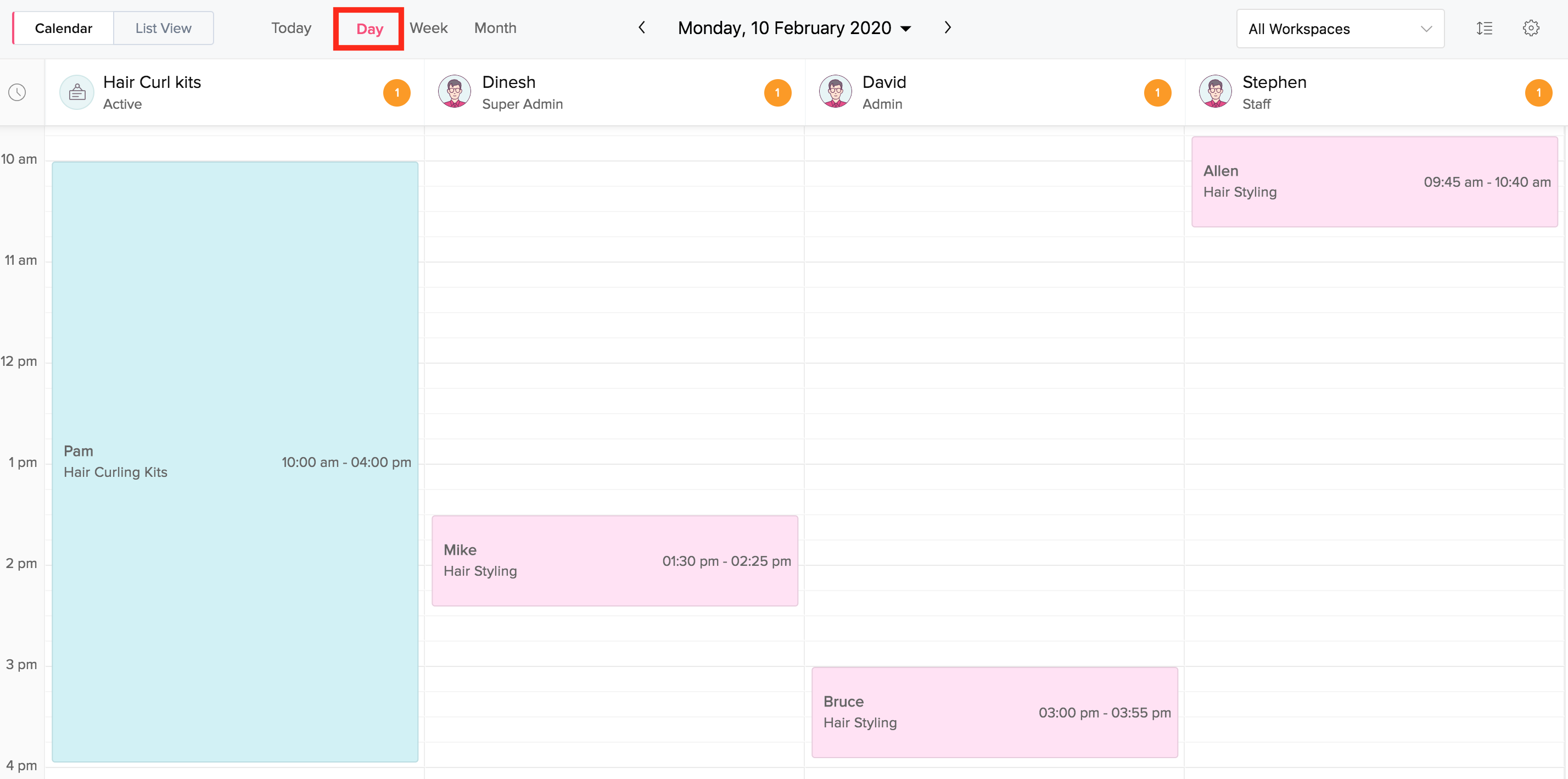Click Dinesh's avatar icon
This screenshot has width=1568, height=779.
(x=454, y=92)
